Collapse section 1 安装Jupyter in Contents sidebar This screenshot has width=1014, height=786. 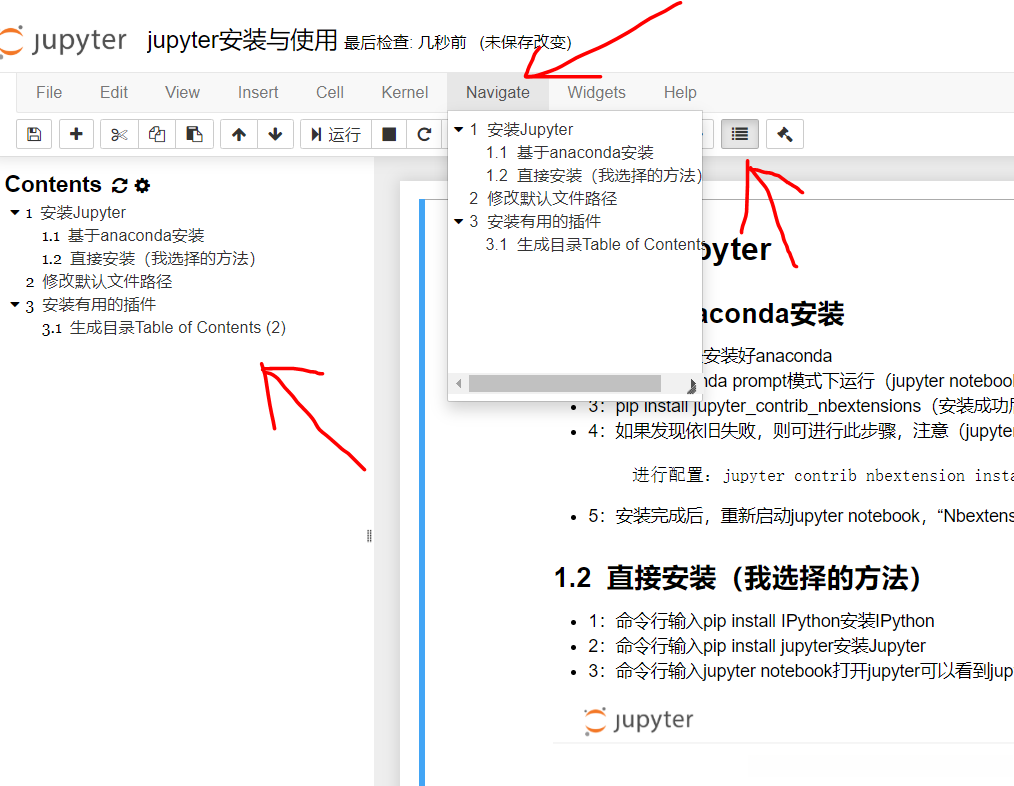click(15, 212)
